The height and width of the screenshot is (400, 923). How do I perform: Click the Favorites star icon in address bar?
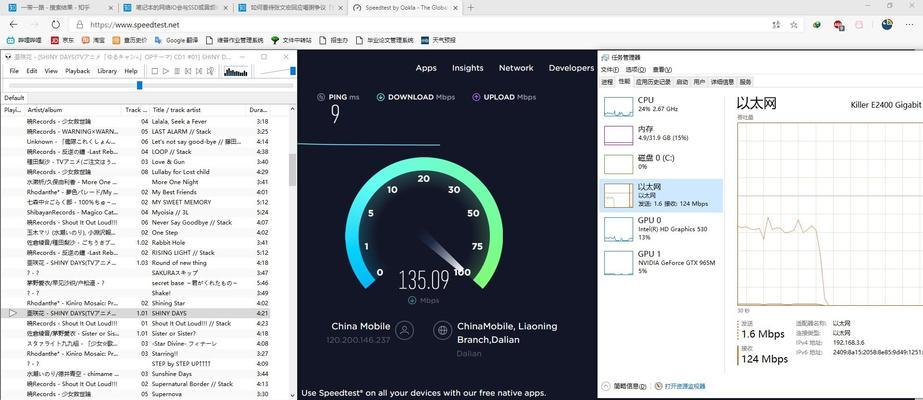point(793,25)
